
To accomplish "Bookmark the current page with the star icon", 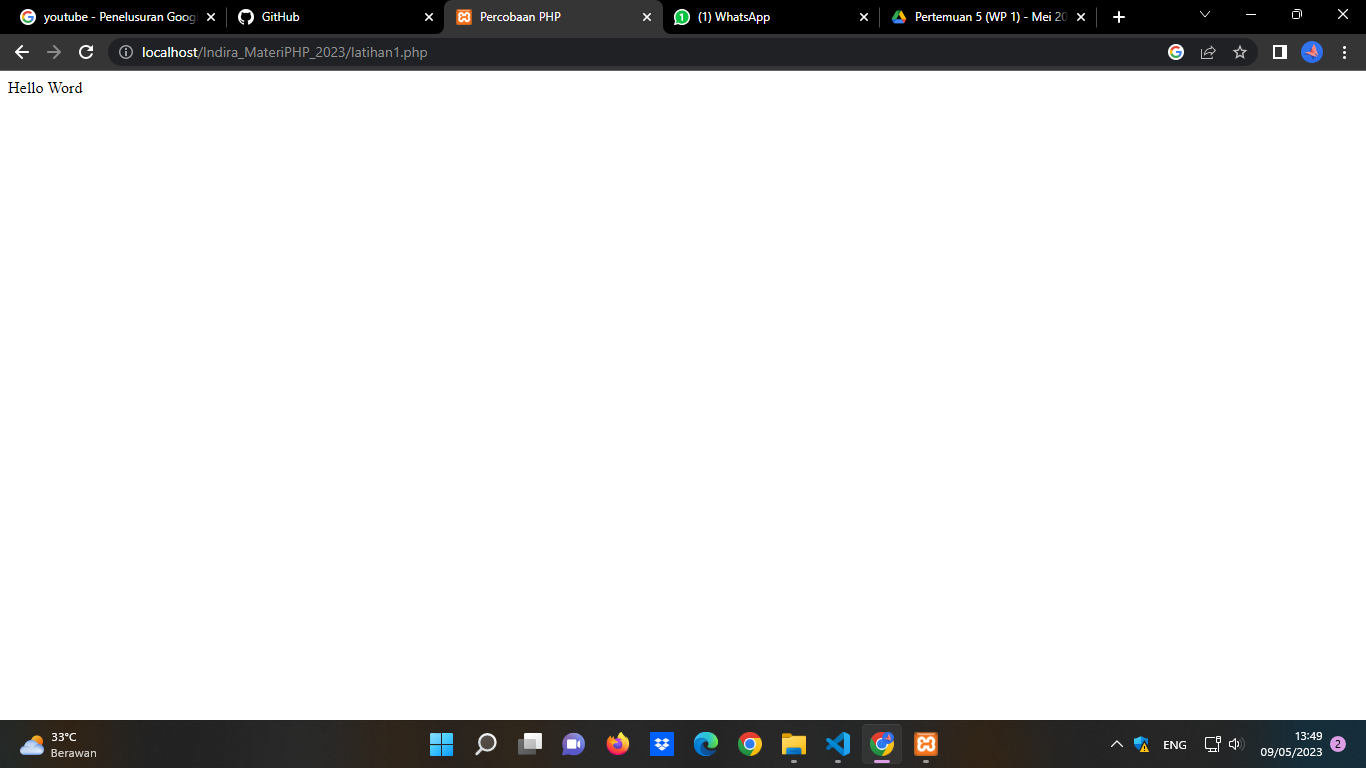I will pyautogui.click(x=1240, y=52).
